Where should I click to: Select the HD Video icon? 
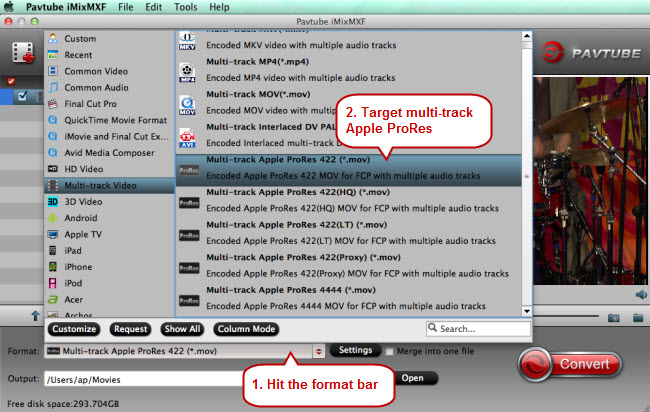point(53,169)
